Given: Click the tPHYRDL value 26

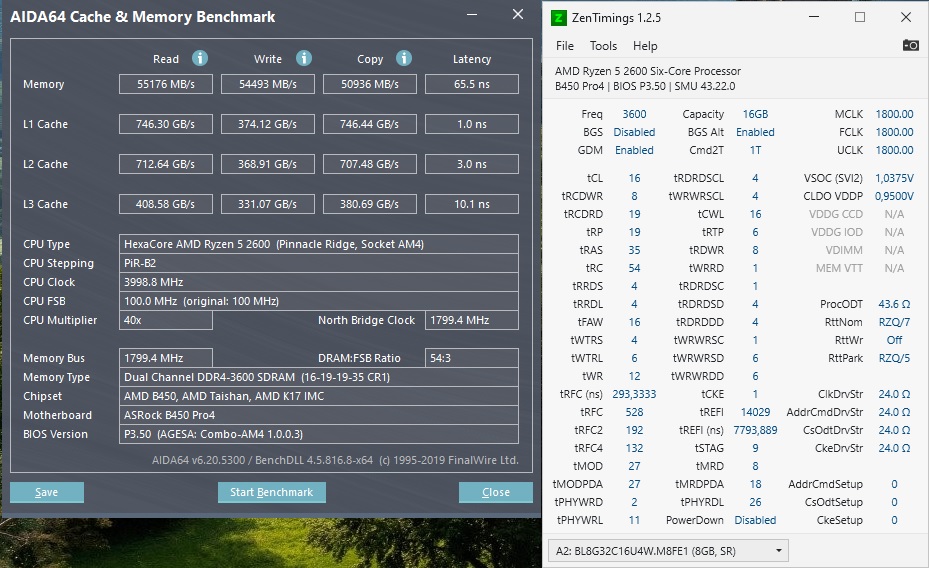Looking at the screenshot, I should [755, 502].
